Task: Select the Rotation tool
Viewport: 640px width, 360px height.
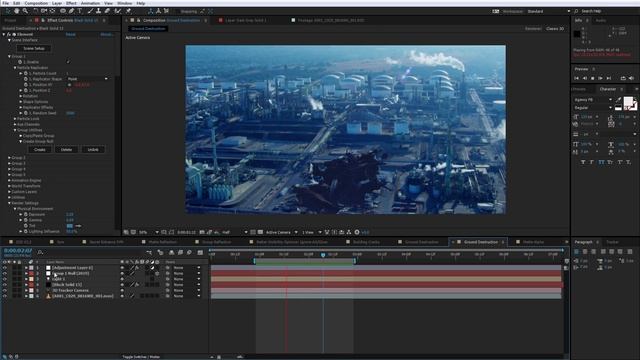Action: (x=36, y=11)
